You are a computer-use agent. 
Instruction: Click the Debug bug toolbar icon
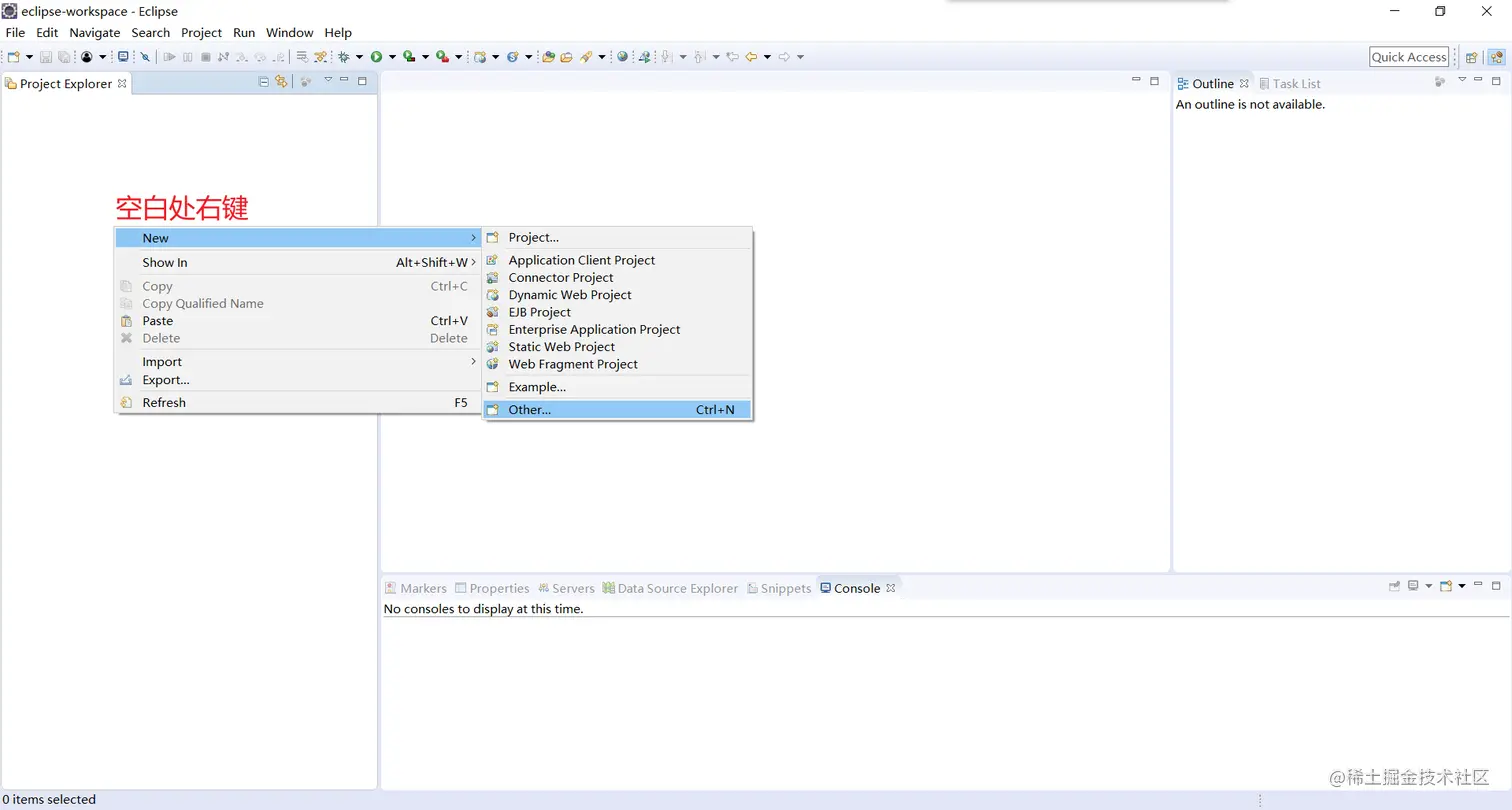[x=343, y=57]
